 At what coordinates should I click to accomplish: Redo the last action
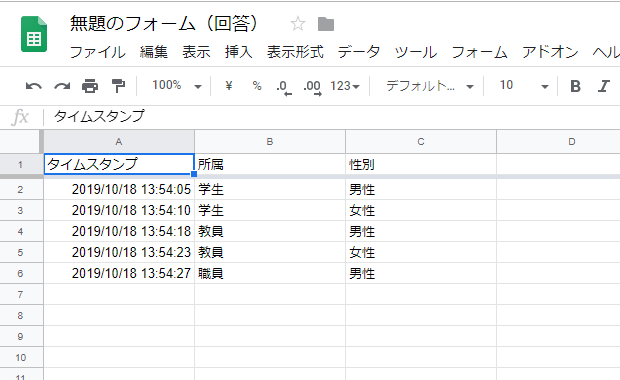[62, 86]
